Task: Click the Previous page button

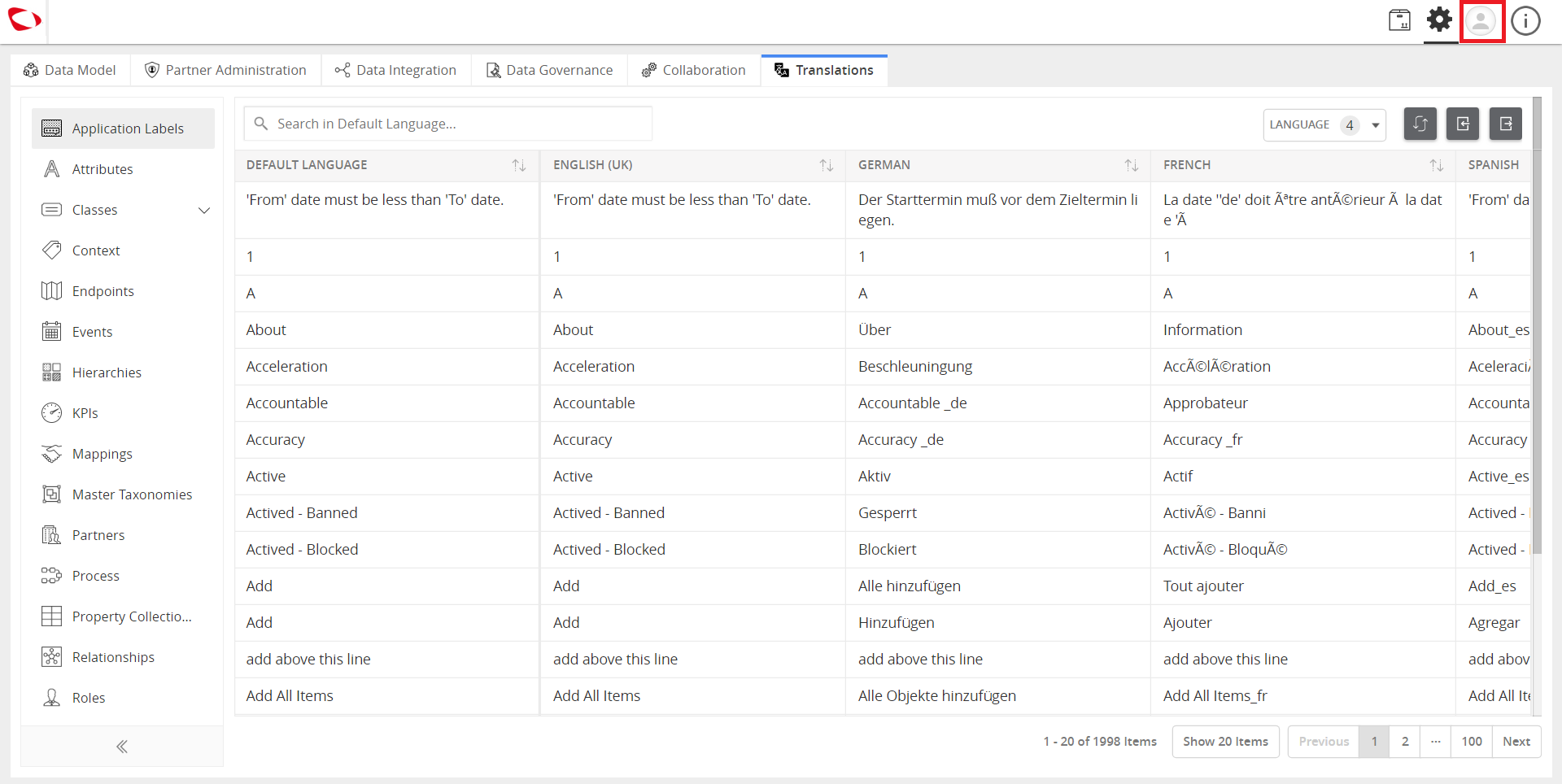Action: coord(1324,742)
